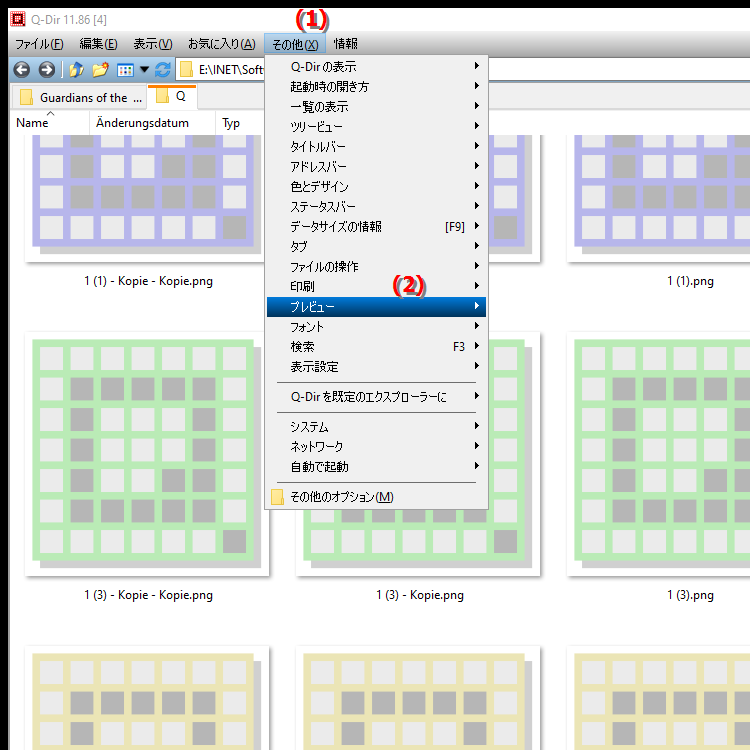Viewport: 750px width, 750px height.
Task: Select thumbnail of 1 (3) - Kopie - Kopie.png
Action: pos(147,453)
